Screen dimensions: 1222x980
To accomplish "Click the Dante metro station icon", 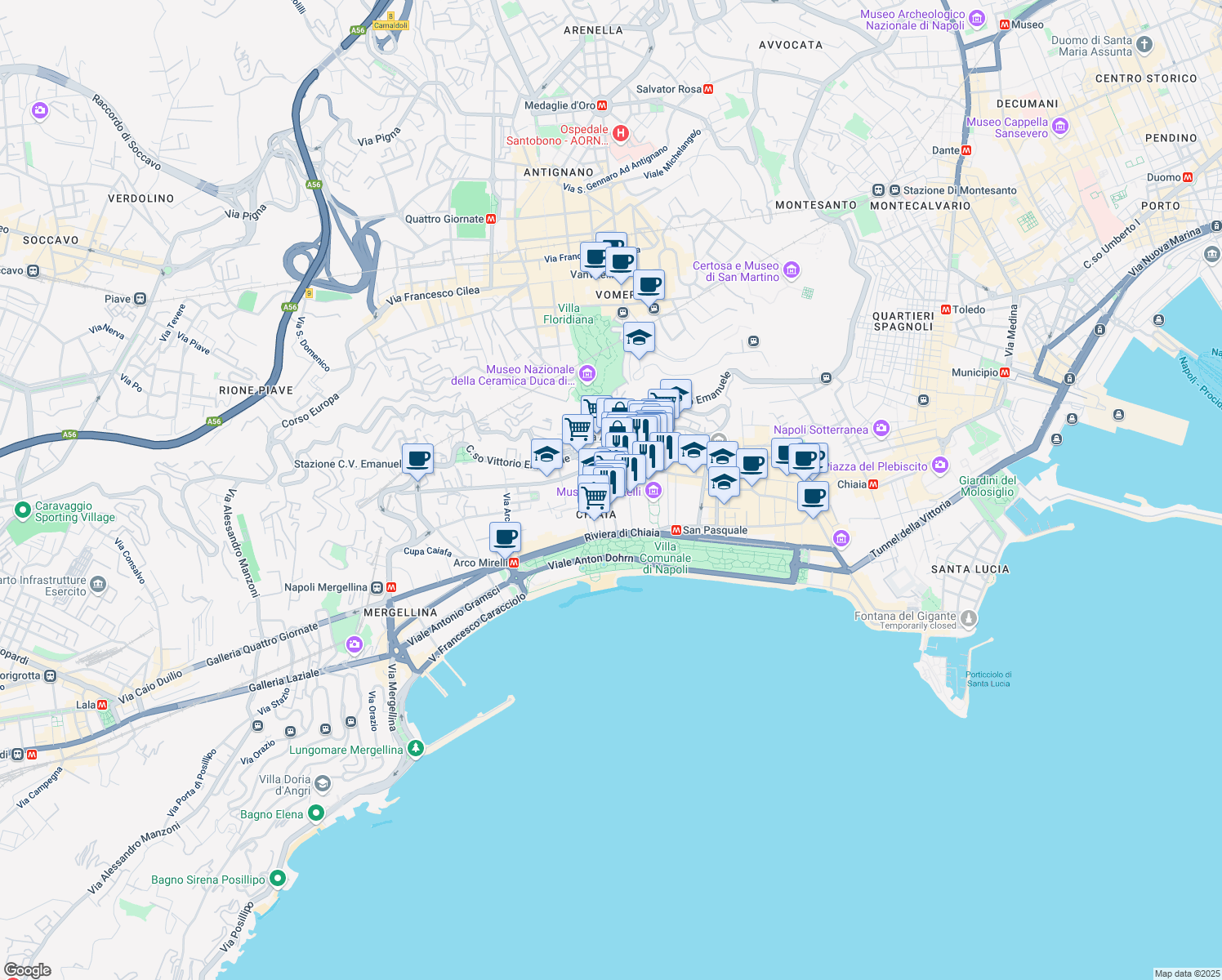I will click(966, 150).
